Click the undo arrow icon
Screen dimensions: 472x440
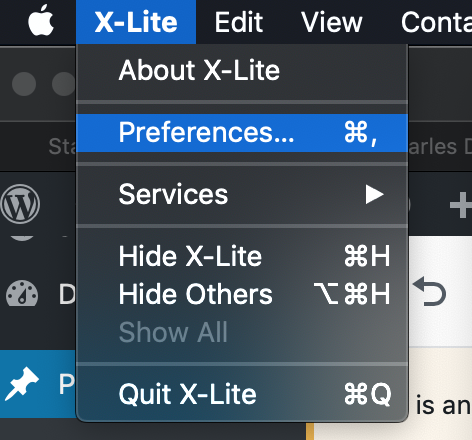430,291
